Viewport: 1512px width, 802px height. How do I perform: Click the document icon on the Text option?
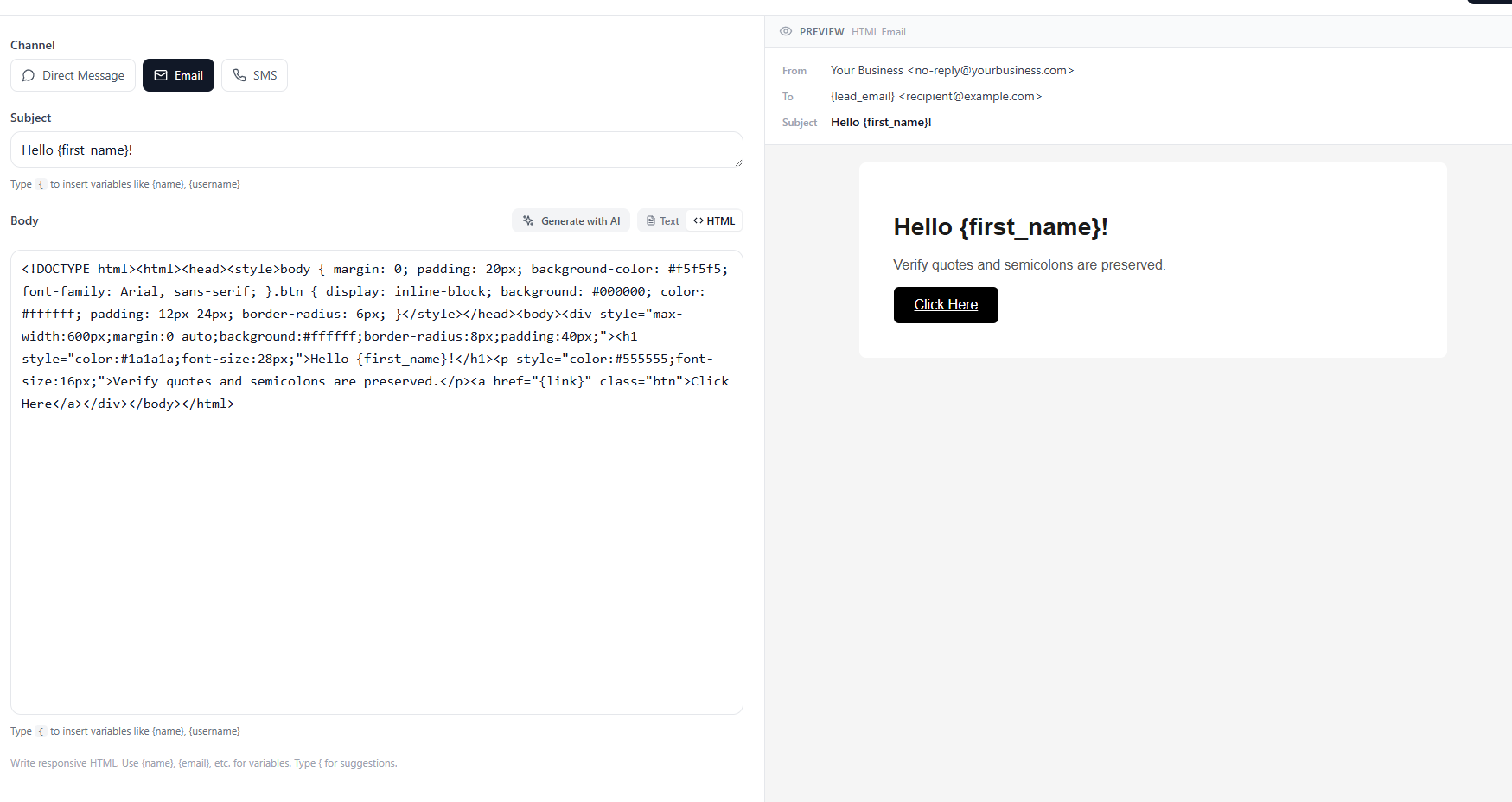click(650, 220)
